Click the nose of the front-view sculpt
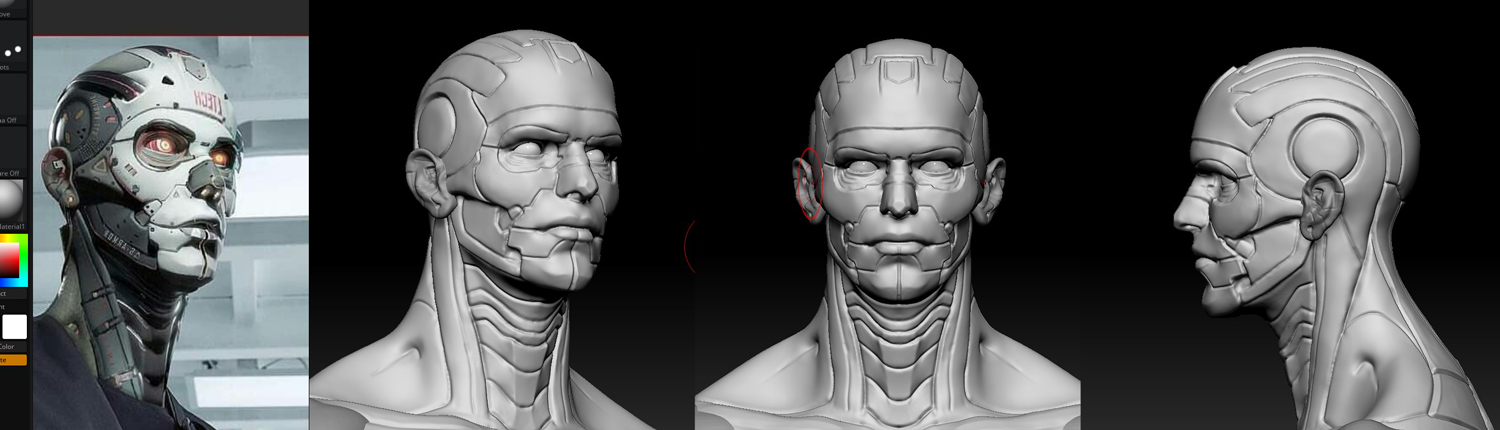The height and width of the screenshot is (430, 1500). pos(899,197)
